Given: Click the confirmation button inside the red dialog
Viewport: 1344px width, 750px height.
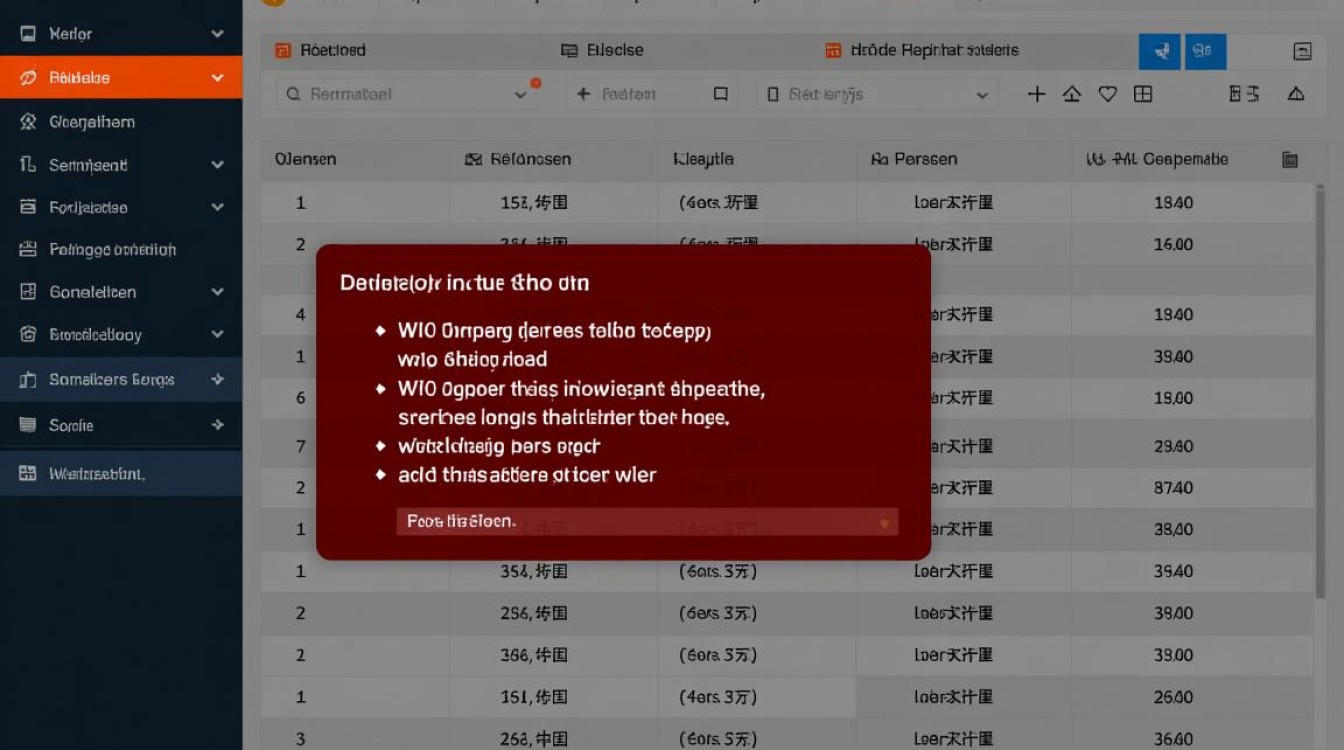Looking at the screenshot, I should tap(649, 521).
